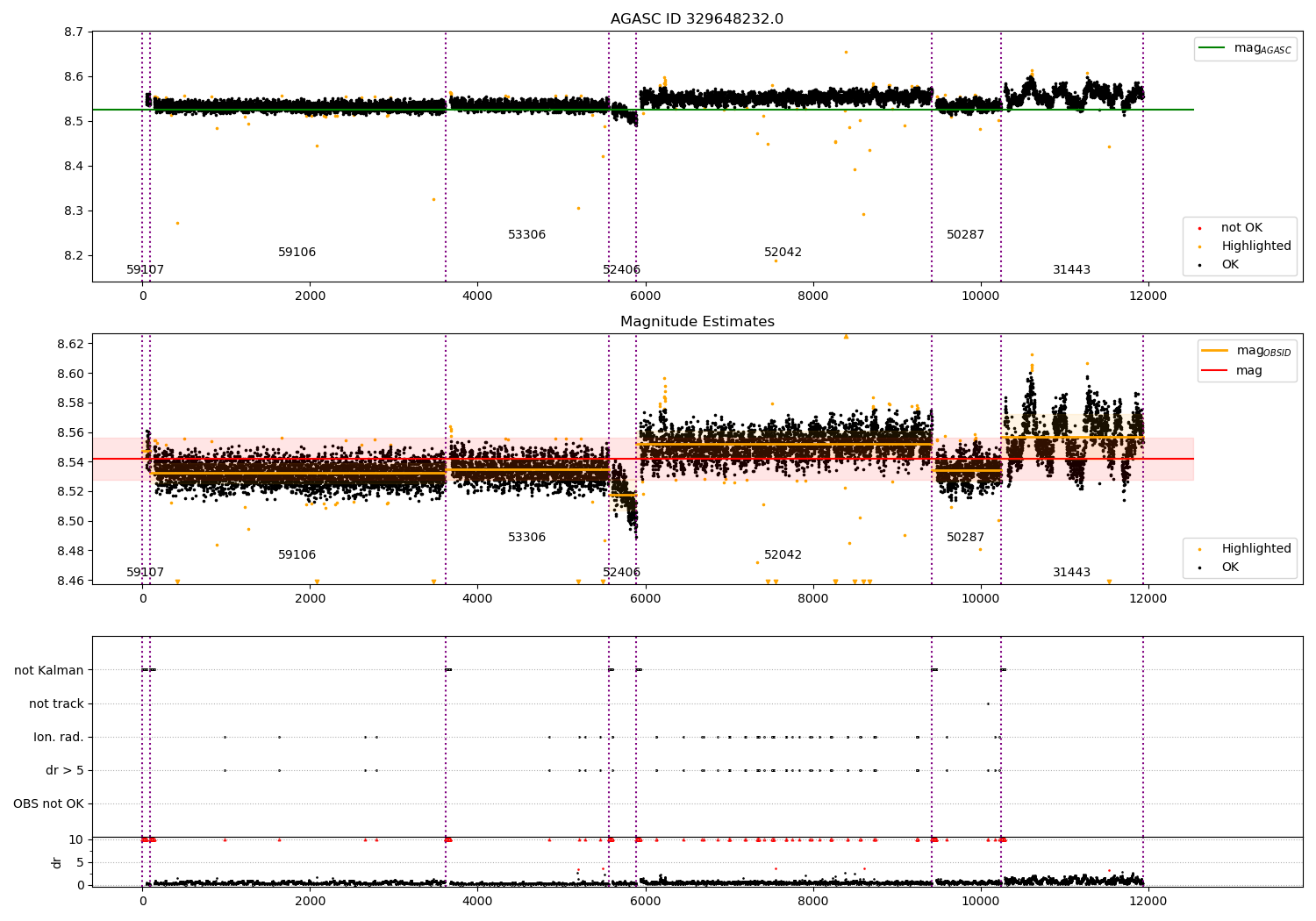Click OBSID 52042 label in AGASC plot
Image resolution: width=1316 pixels, height=921 pixels.
[x=783, y=253]
